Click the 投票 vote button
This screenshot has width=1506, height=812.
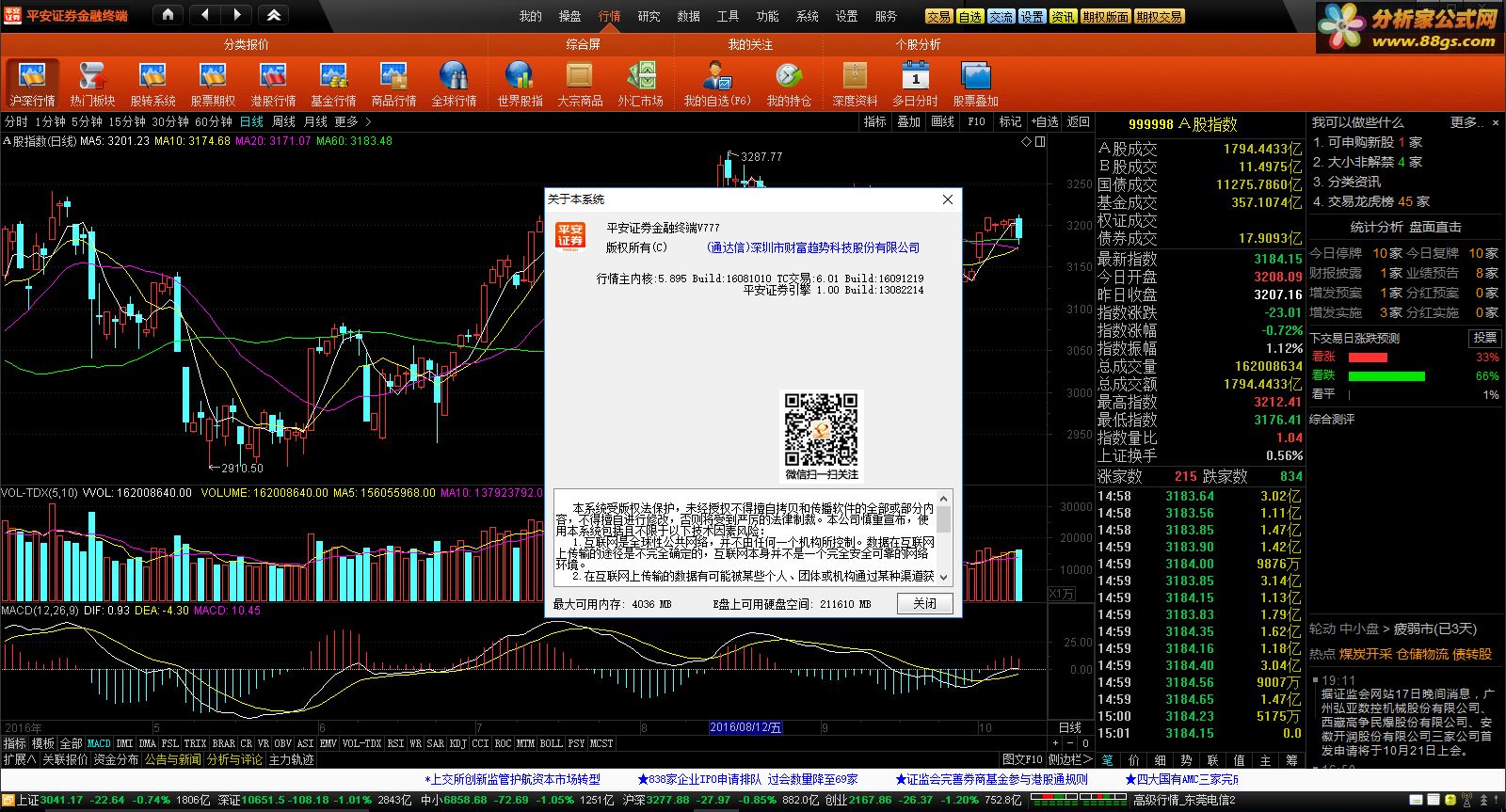point(1484,338)
